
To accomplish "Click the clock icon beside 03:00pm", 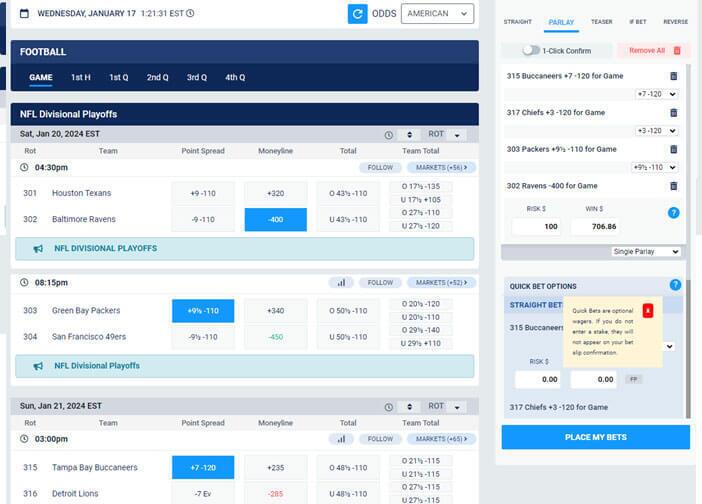I will click(24, 439).
